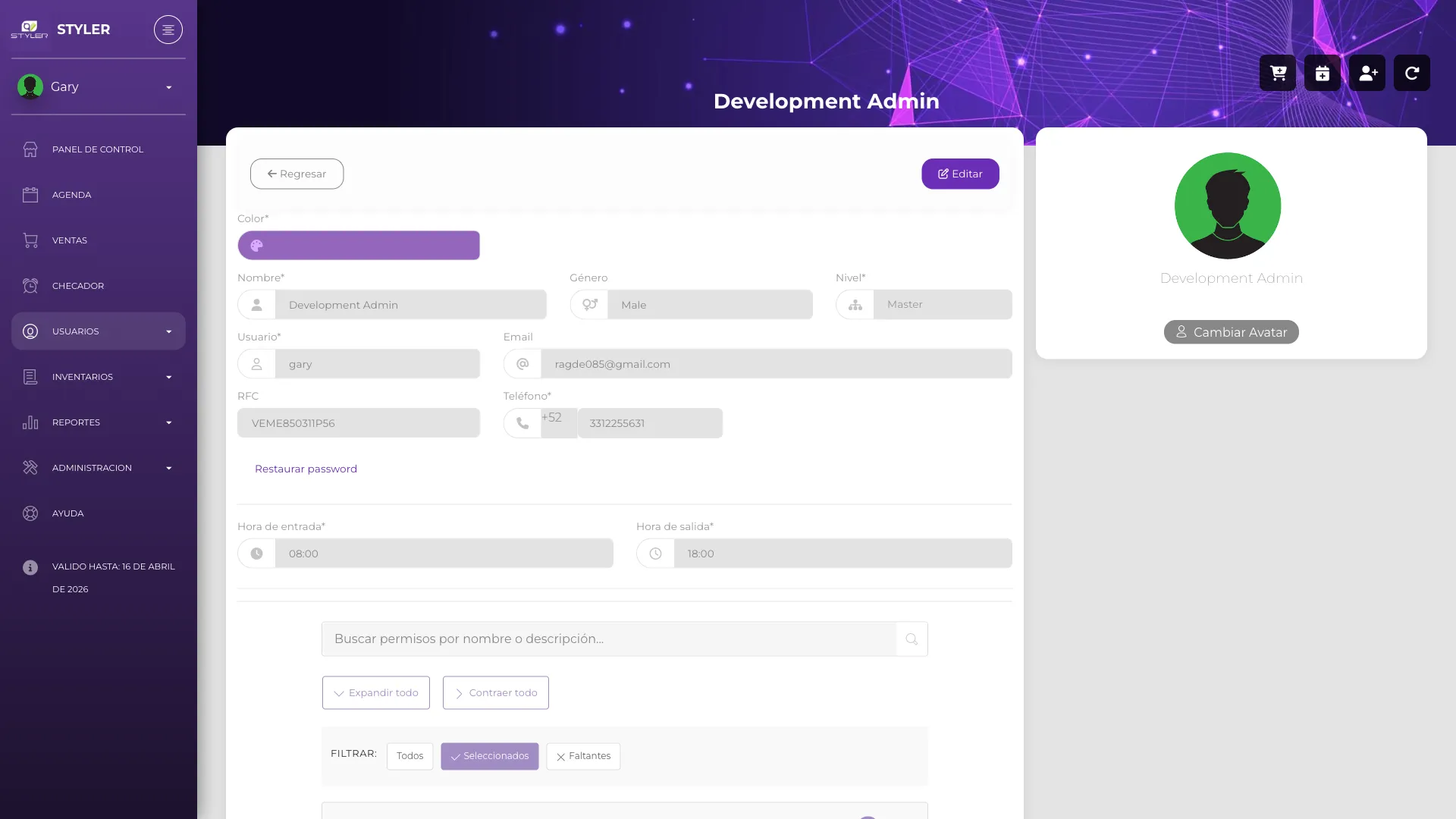The width and height of the screenshot is (1456, 819).
Task: Click the Inventarios list icon
Action: click(x=30, y=377)
